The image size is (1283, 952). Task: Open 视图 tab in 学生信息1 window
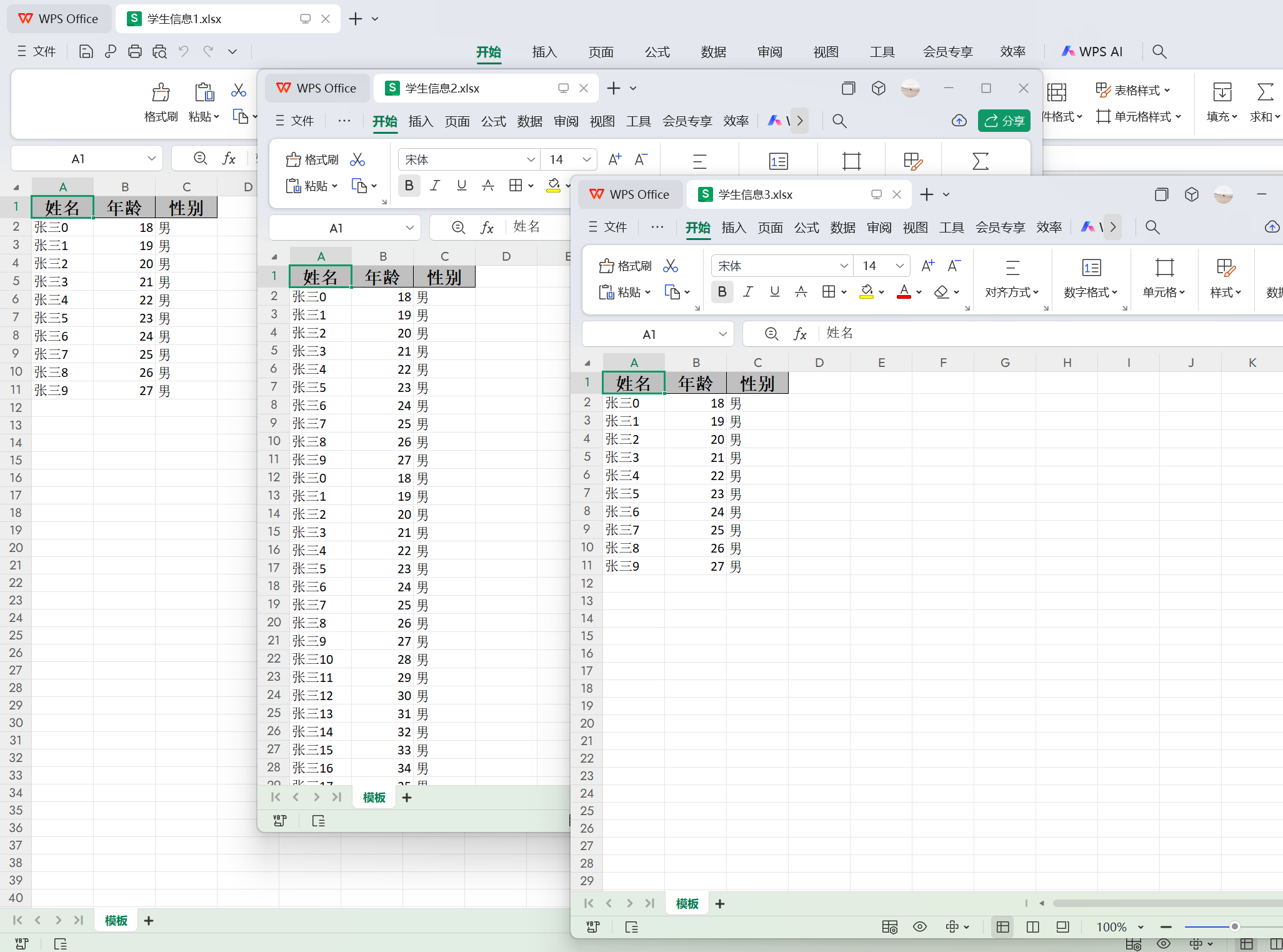(x=826, y=52)
